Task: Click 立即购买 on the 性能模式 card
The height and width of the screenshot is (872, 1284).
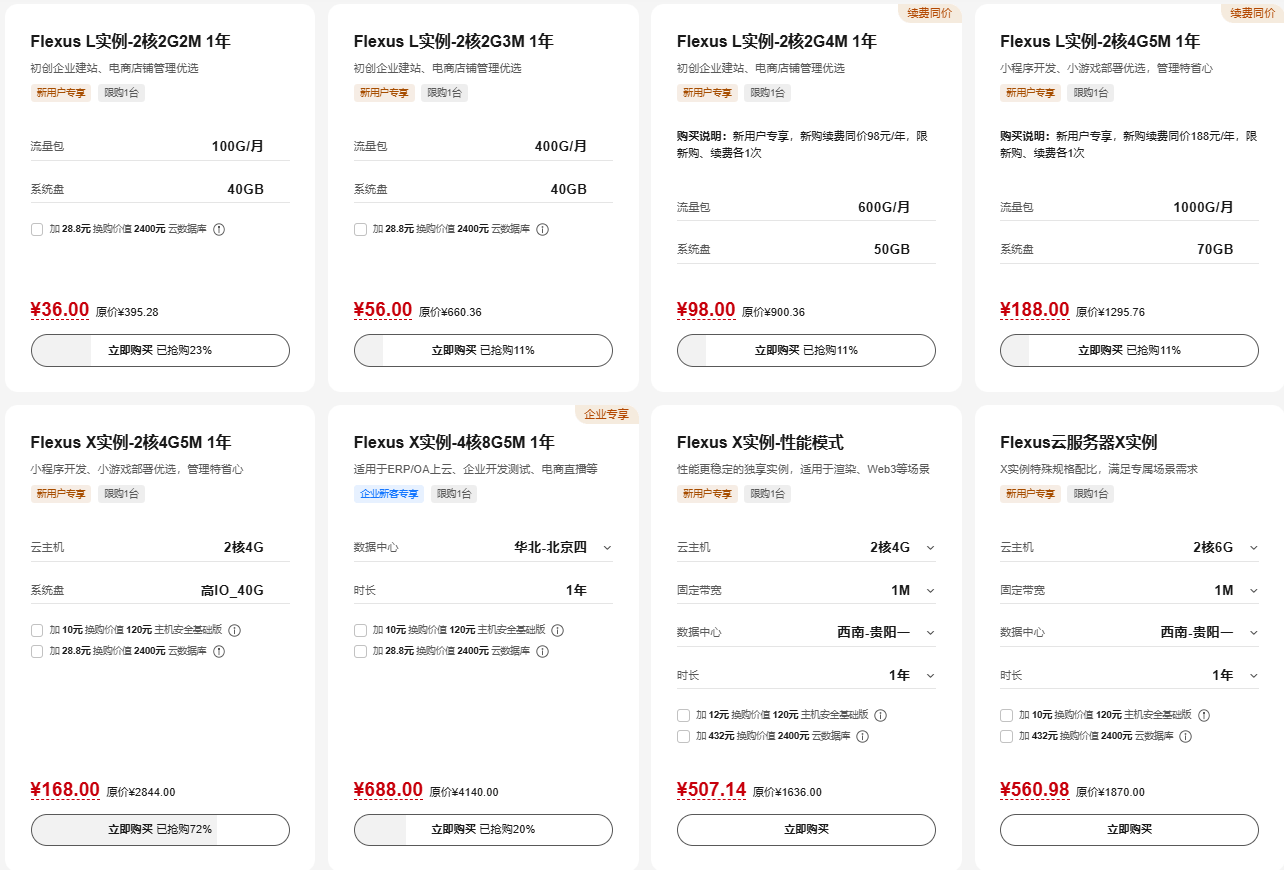Action: click(x=806, y=829)
